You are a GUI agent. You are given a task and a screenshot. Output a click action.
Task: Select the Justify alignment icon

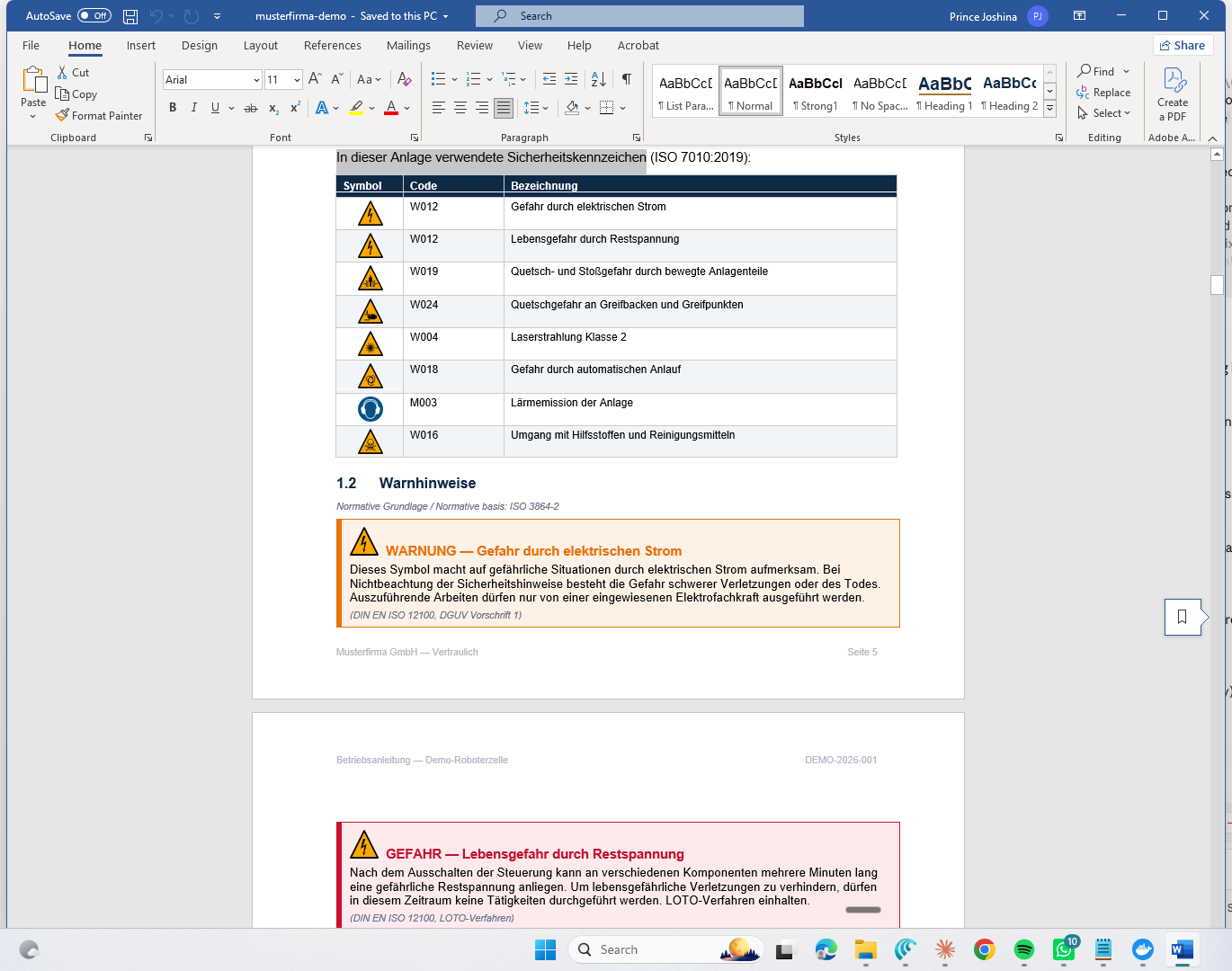point(504,108)
